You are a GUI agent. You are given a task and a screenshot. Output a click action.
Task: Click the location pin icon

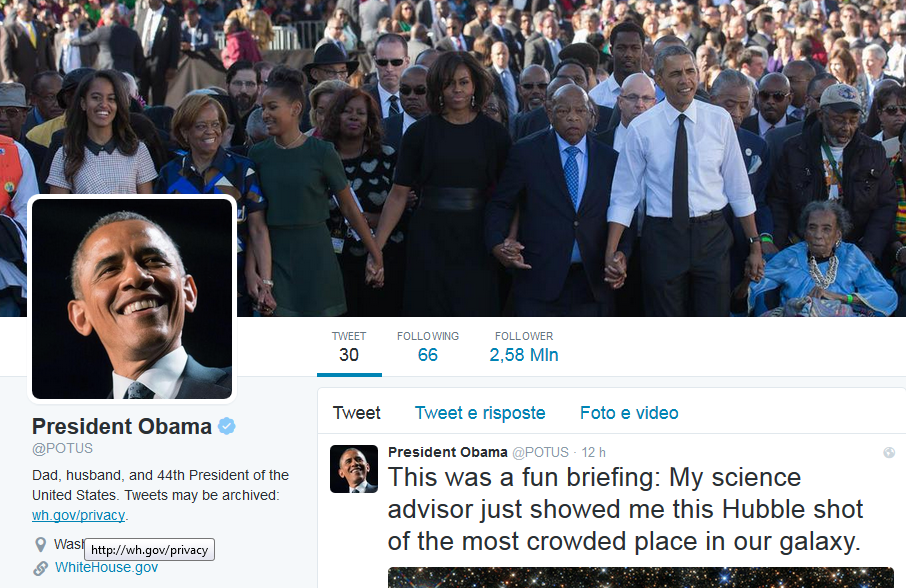pos(40,545)
